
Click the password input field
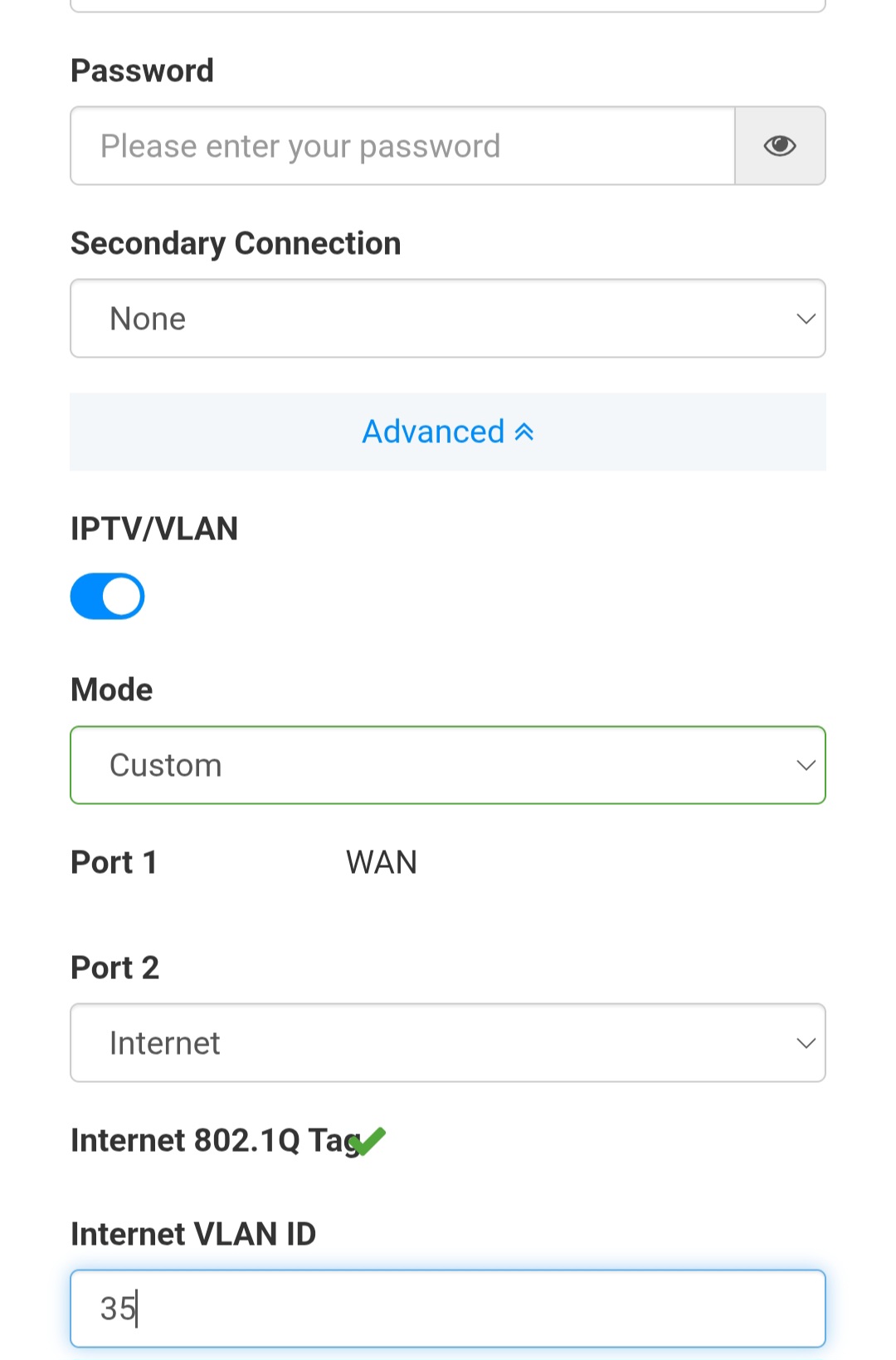click(402, 146)
